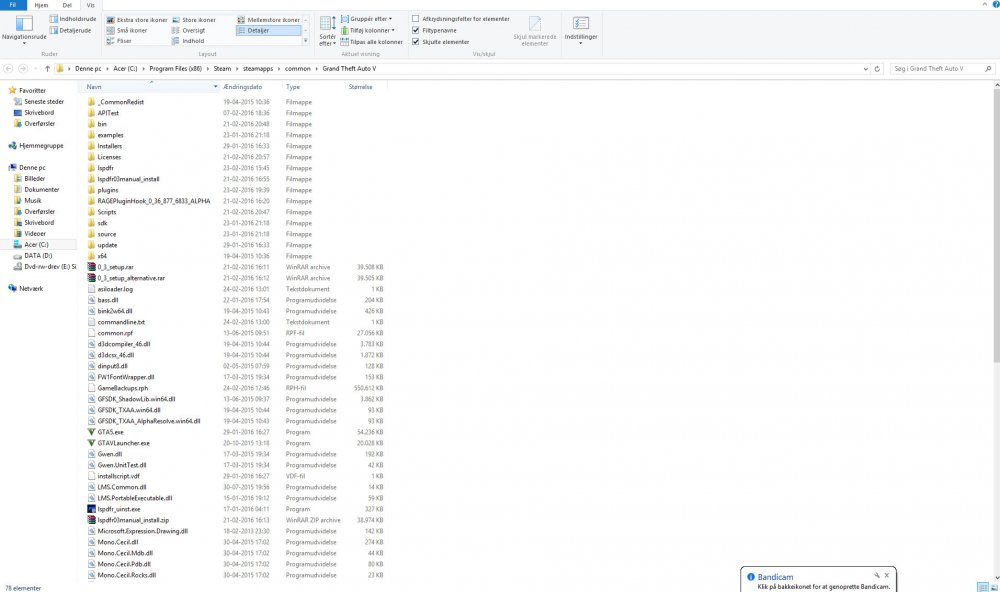
Task: Select the Vis ribbon tab
Action: 91,4
